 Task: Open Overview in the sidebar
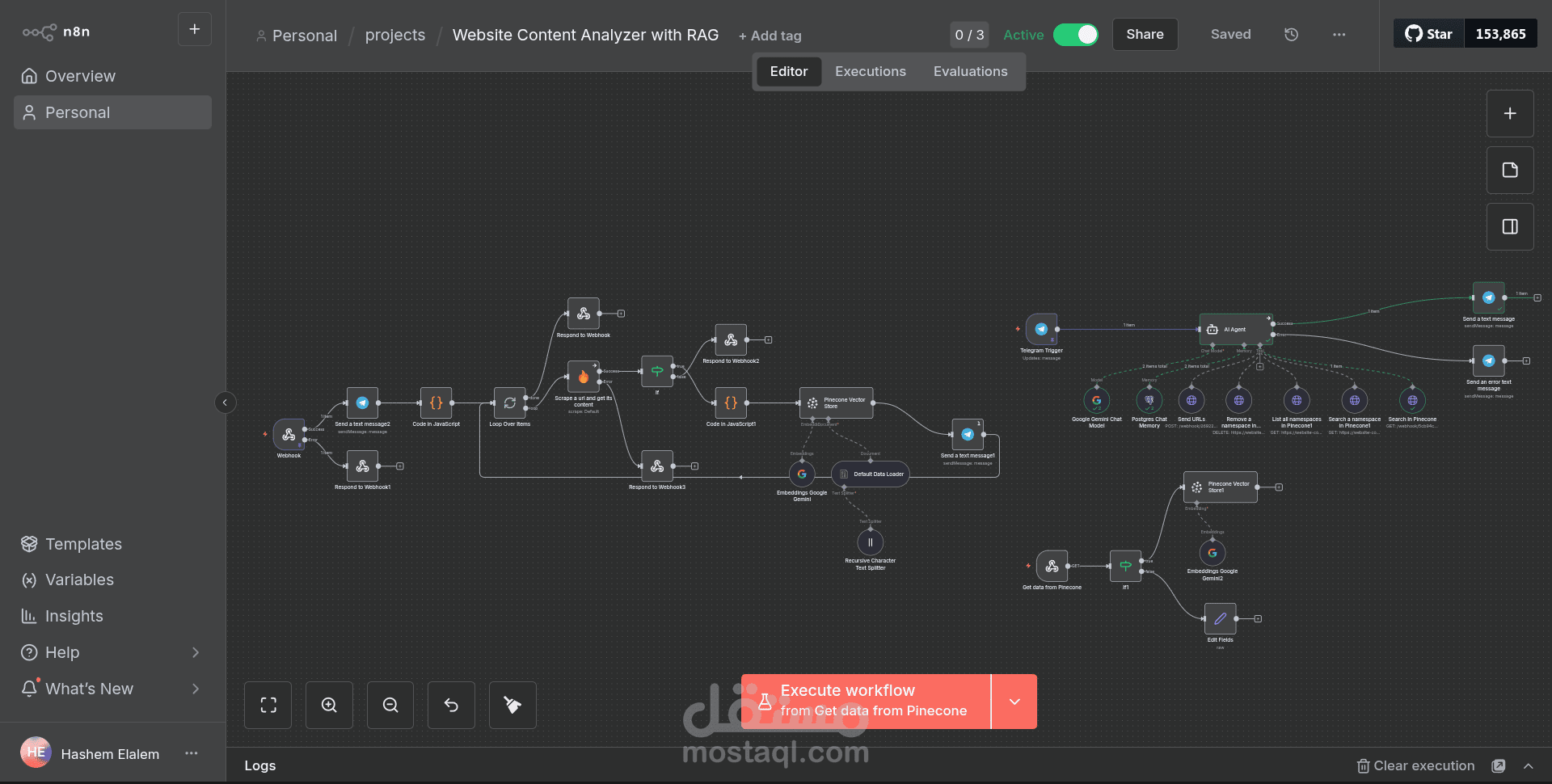coord(112,76)
